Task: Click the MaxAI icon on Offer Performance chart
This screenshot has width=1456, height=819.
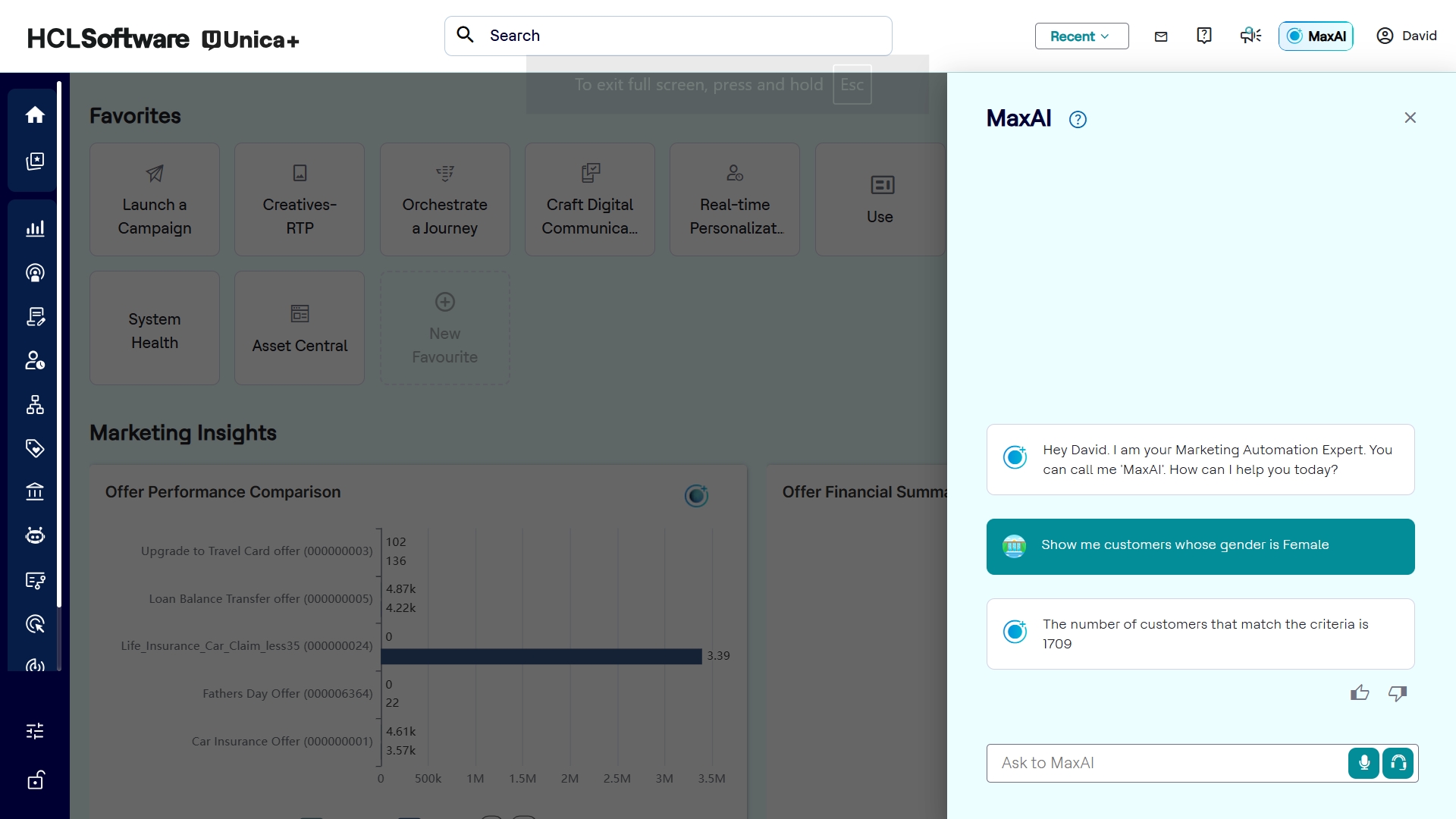Action: 696,496
